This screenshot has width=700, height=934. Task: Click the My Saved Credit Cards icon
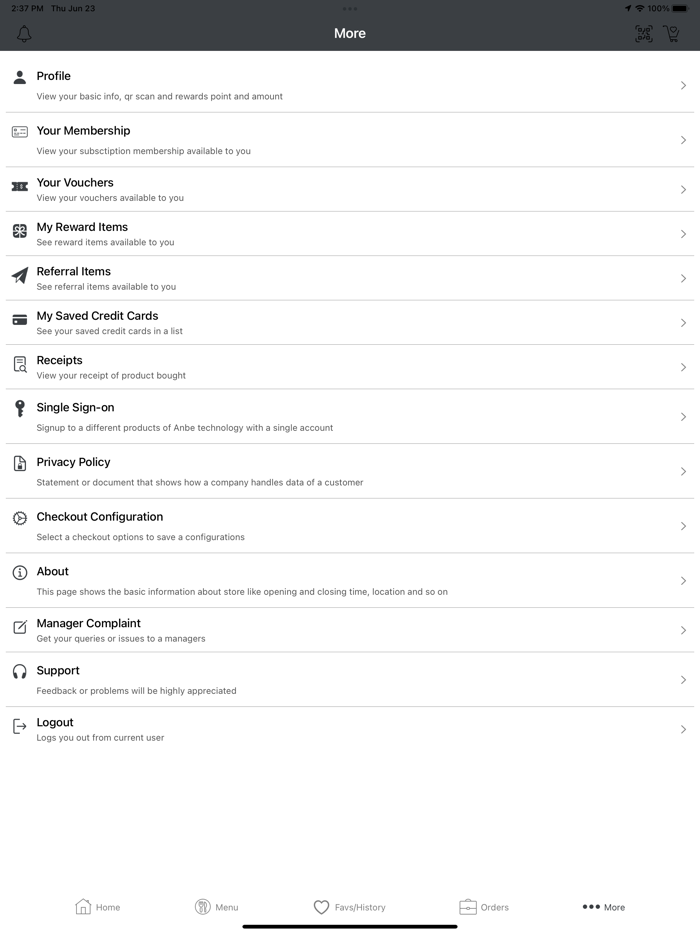coord(19,320)
